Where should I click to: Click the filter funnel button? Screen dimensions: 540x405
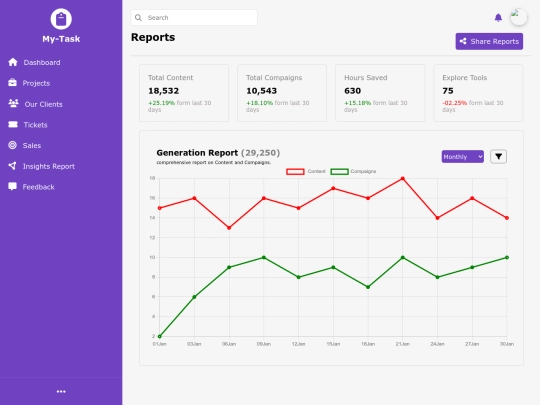[498, 157]
